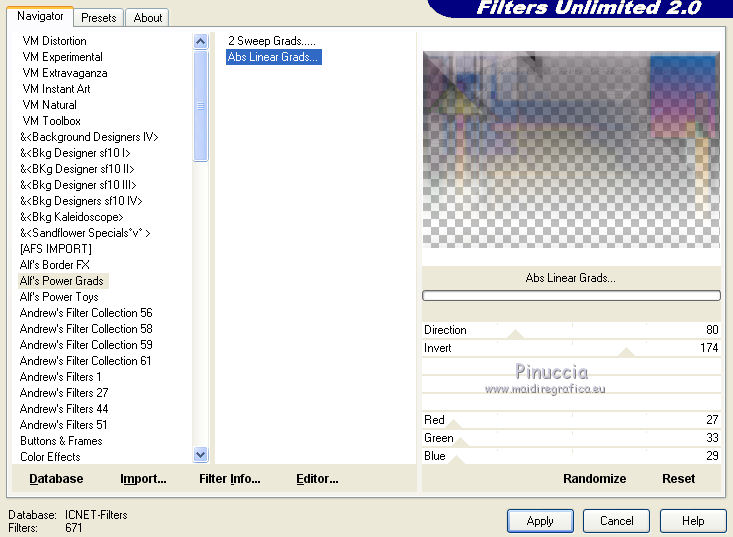The height and width of the screenshot is (537, 733).
Task: Reset the filter settings
Action: [x=678, y=479]
